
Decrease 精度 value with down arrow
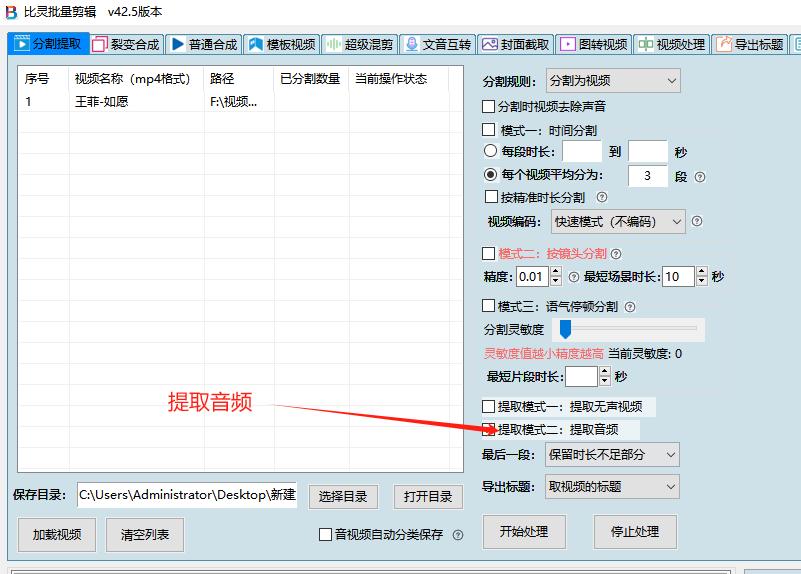click(x=556, y=281)
